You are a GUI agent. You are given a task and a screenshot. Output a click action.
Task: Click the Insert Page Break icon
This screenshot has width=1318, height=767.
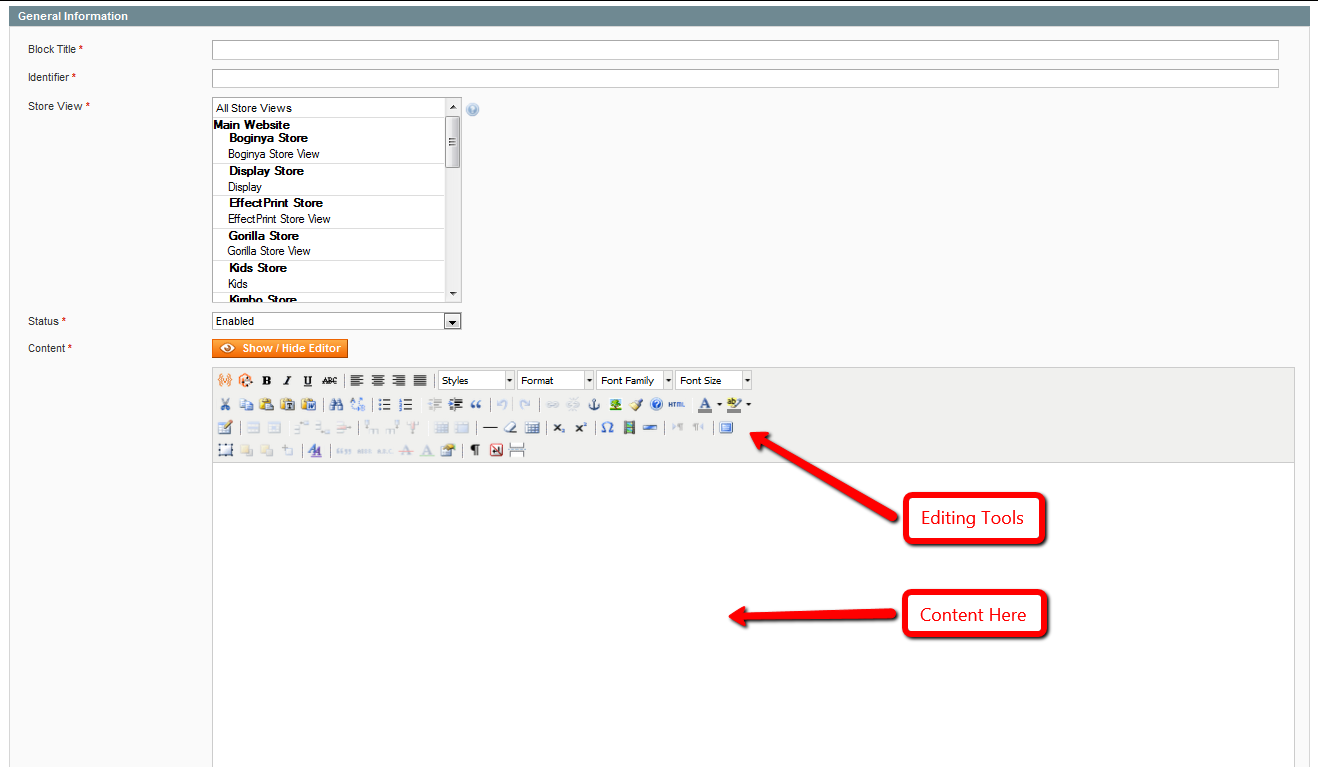click(517, 450)
